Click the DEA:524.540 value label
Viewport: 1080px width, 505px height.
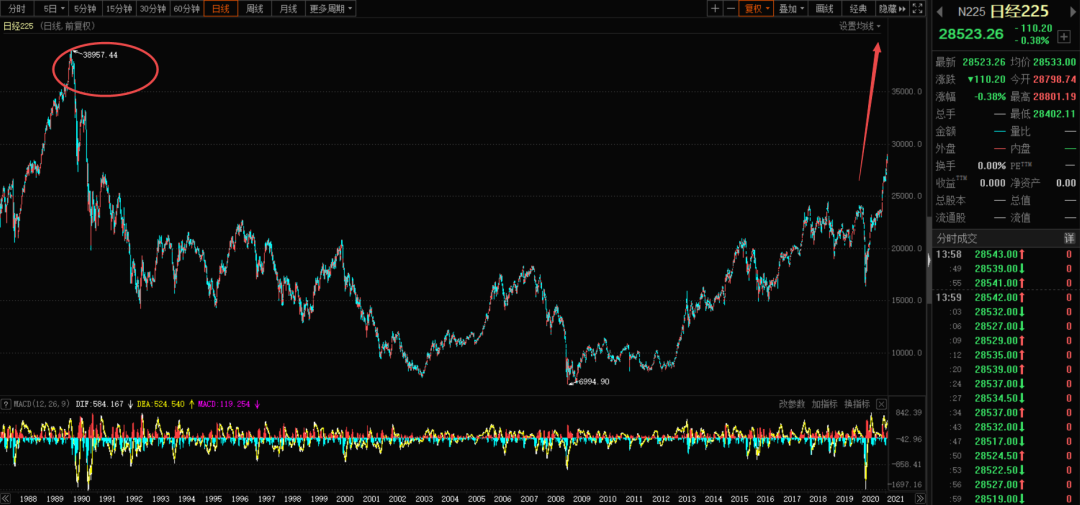(x=160, y=404)
